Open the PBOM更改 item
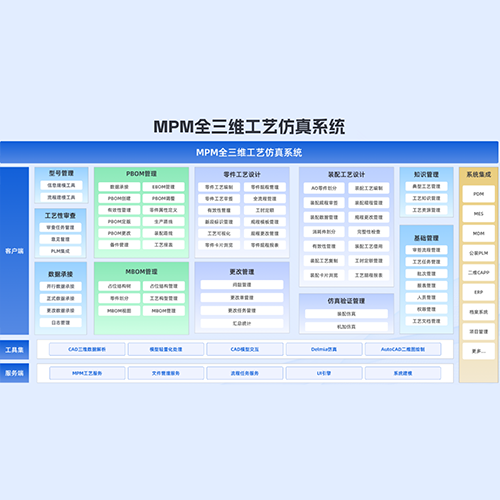This screenshot has width=500, height=500. 119,233
